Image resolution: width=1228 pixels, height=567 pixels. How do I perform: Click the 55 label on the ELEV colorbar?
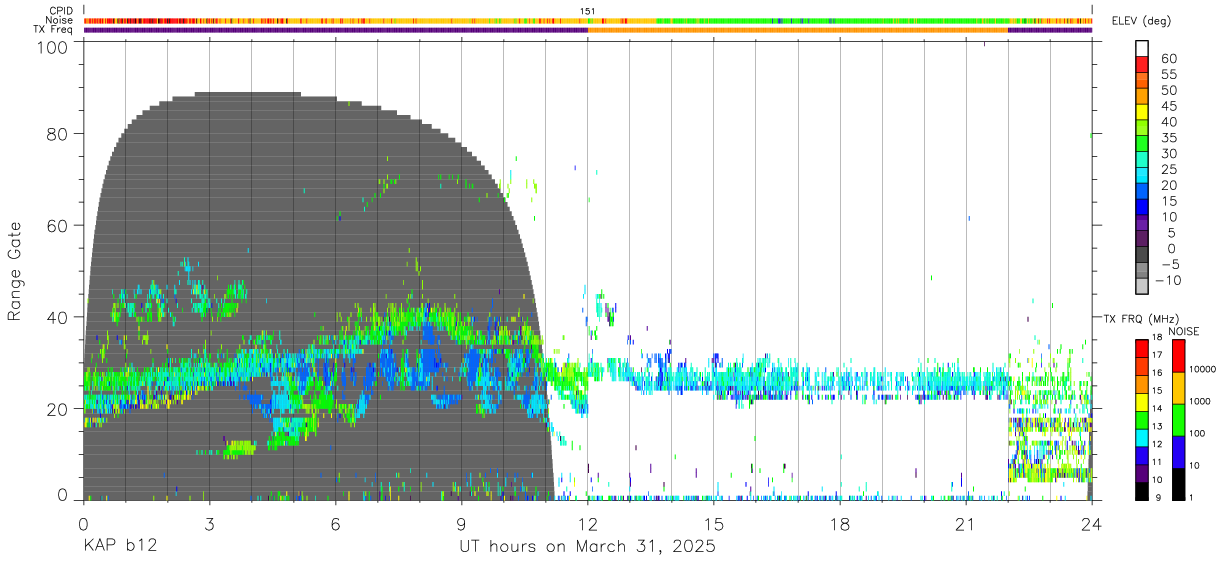point(1170,75)
